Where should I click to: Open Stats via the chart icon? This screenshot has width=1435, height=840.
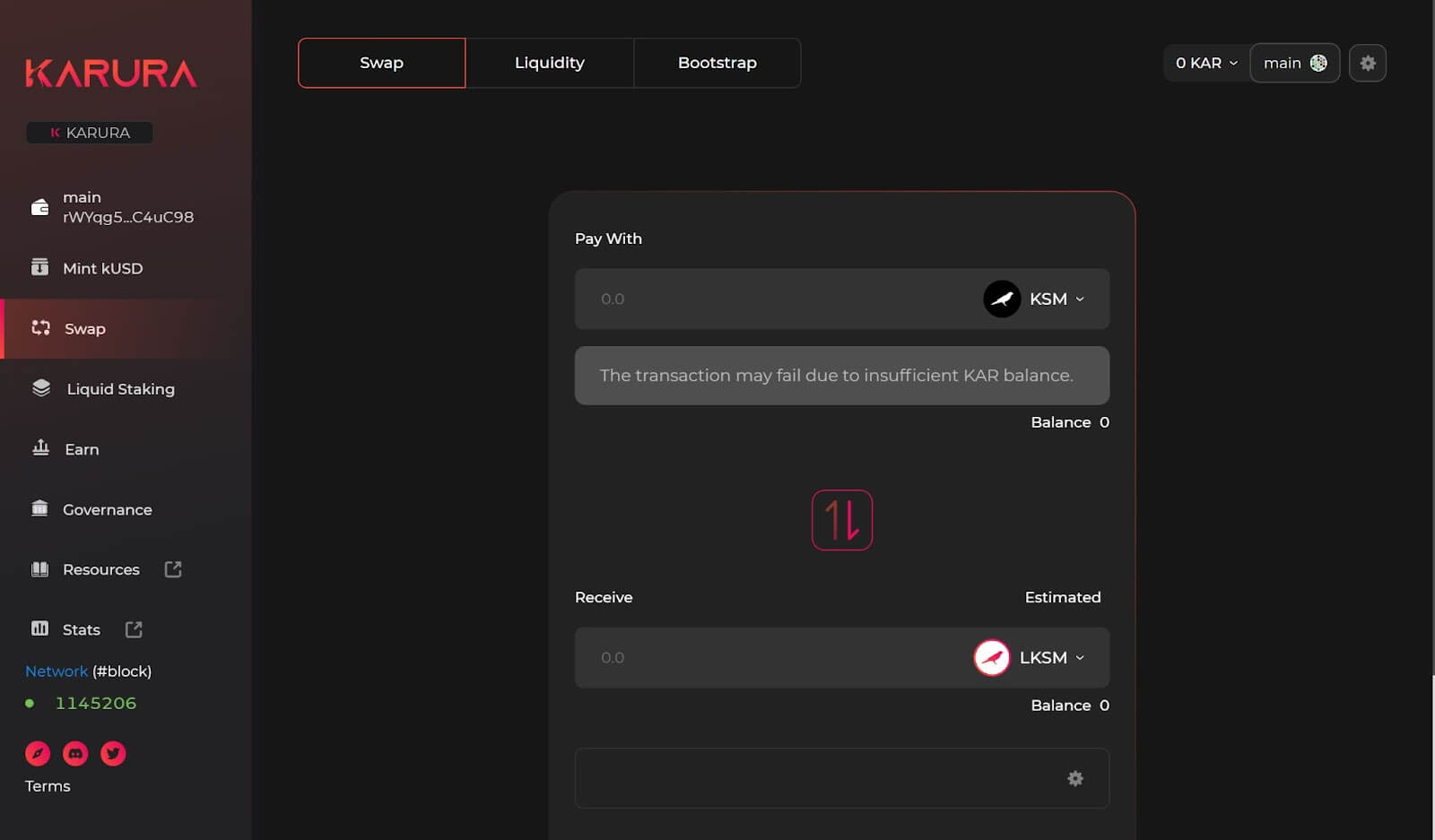point(40,628)
